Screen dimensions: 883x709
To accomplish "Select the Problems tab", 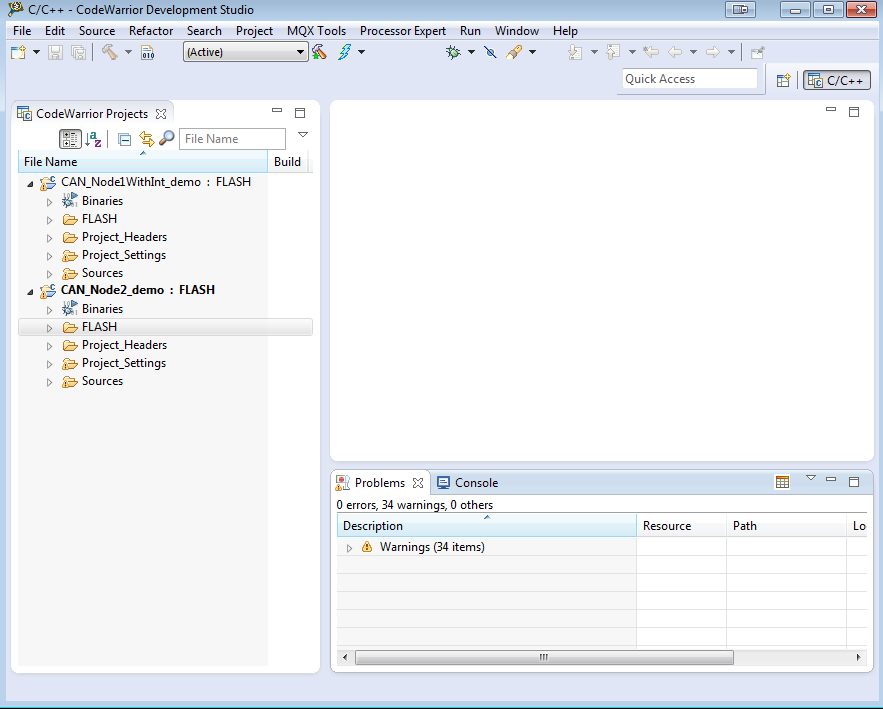I will click(x=380, y=483).
